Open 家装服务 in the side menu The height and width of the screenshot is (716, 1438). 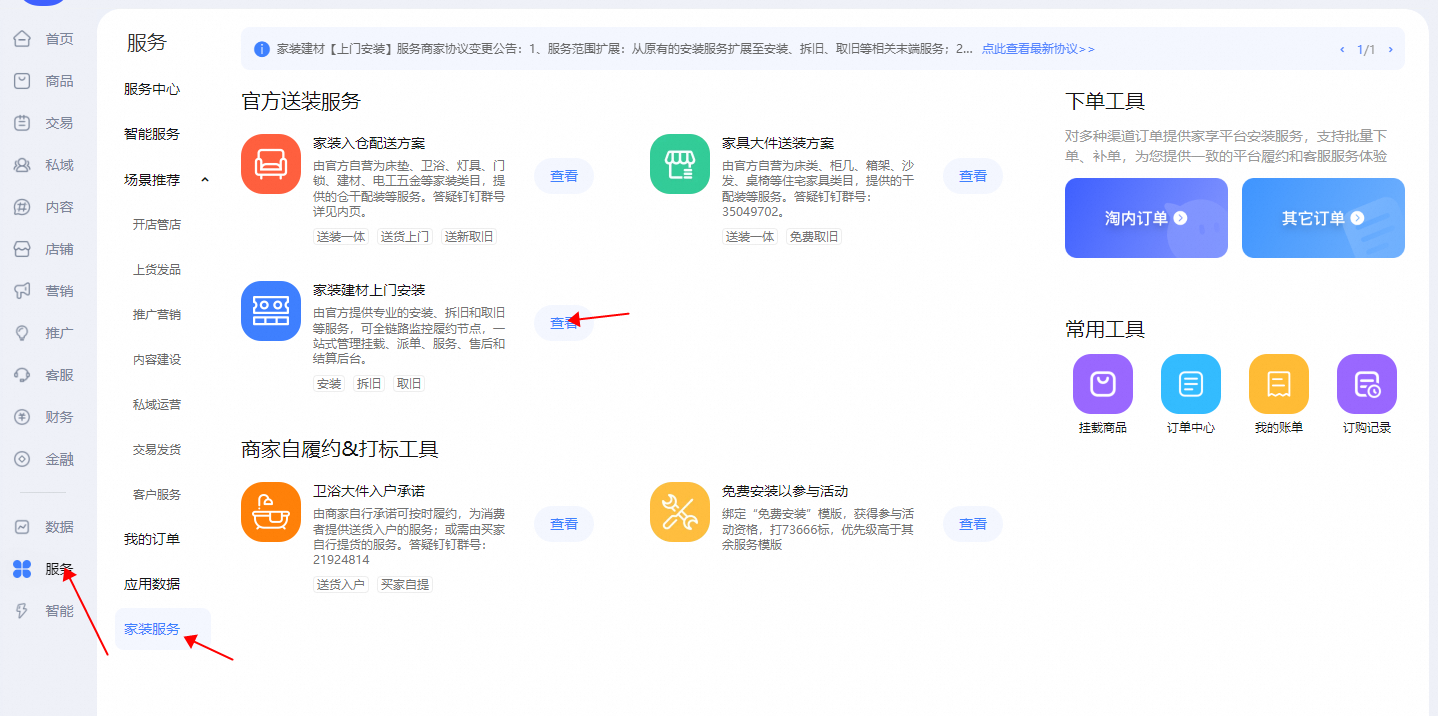coord(162,629)
